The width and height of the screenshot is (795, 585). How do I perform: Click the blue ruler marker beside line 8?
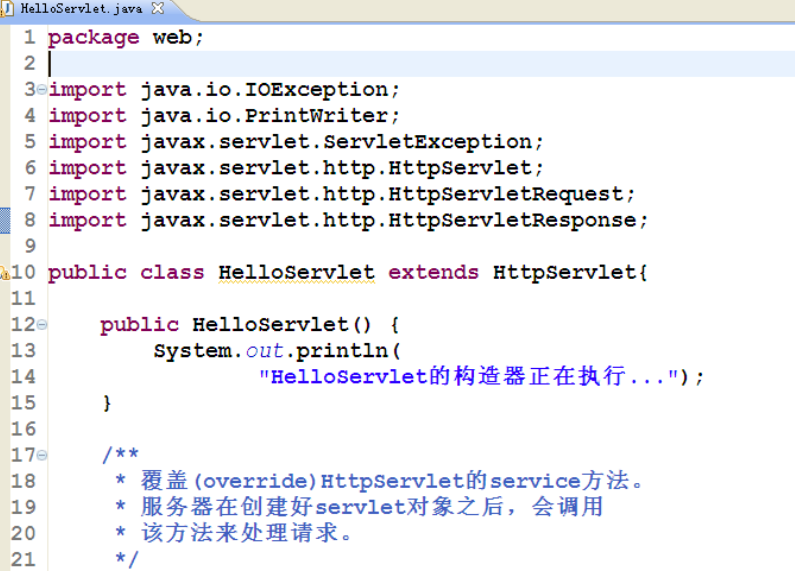[x=5, y=221]
